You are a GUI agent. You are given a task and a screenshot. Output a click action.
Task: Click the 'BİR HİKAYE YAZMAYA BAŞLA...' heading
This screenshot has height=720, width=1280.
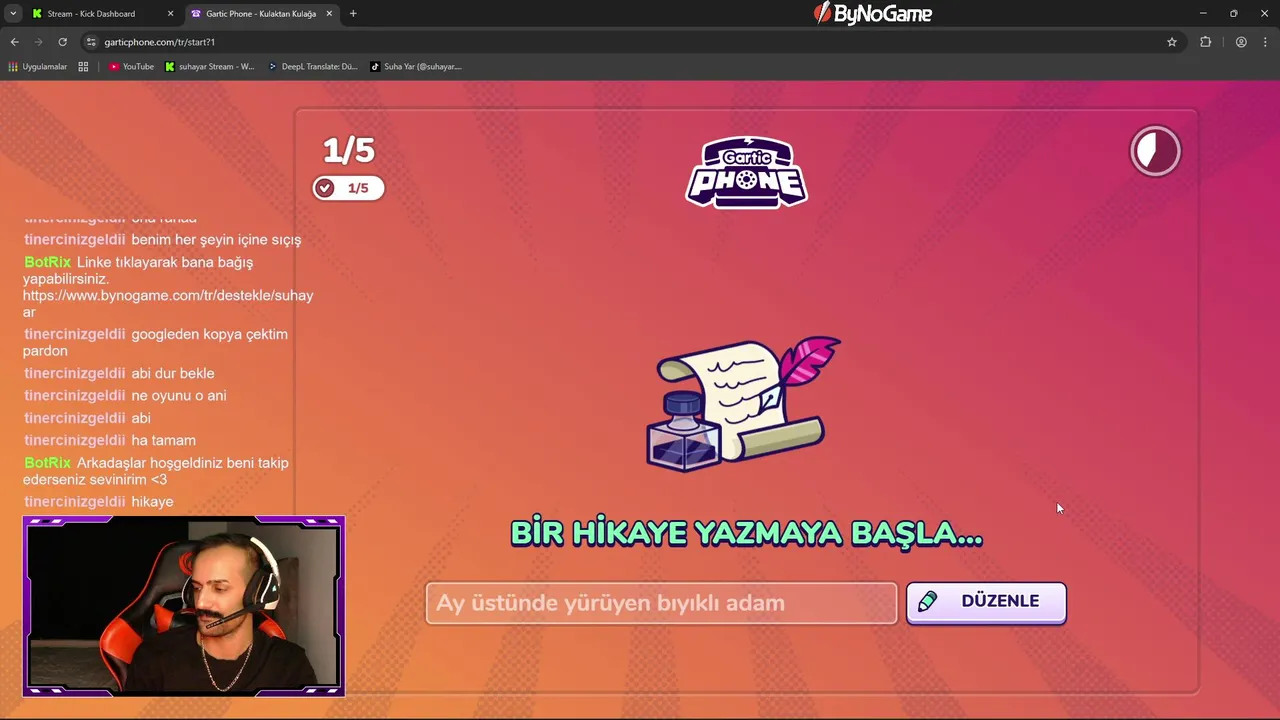[x=746, y=533]
